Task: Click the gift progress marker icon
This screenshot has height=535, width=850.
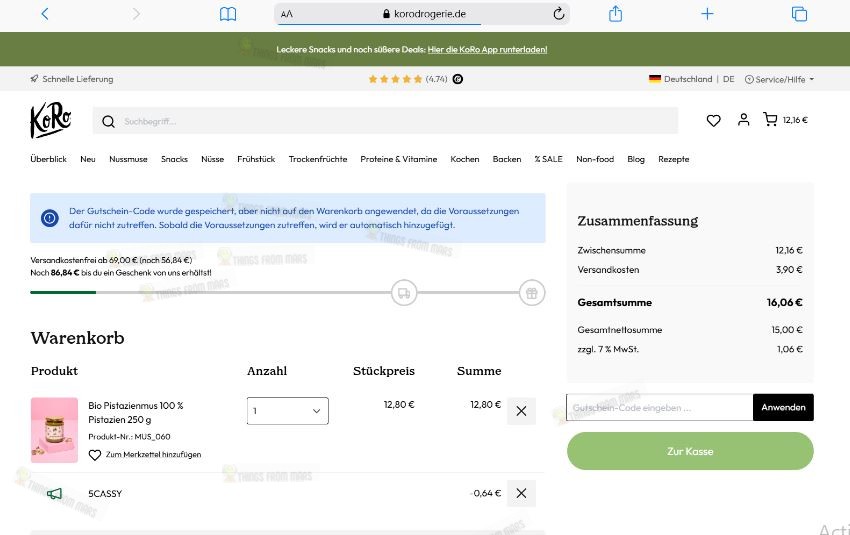Action: point(532,293)
